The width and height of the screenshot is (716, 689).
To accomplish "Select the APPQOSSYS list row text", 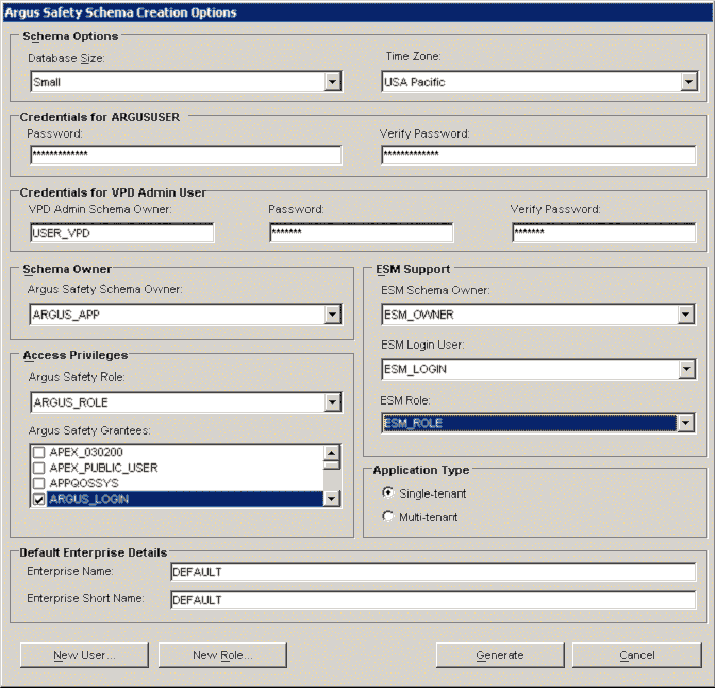I will 84,483.
